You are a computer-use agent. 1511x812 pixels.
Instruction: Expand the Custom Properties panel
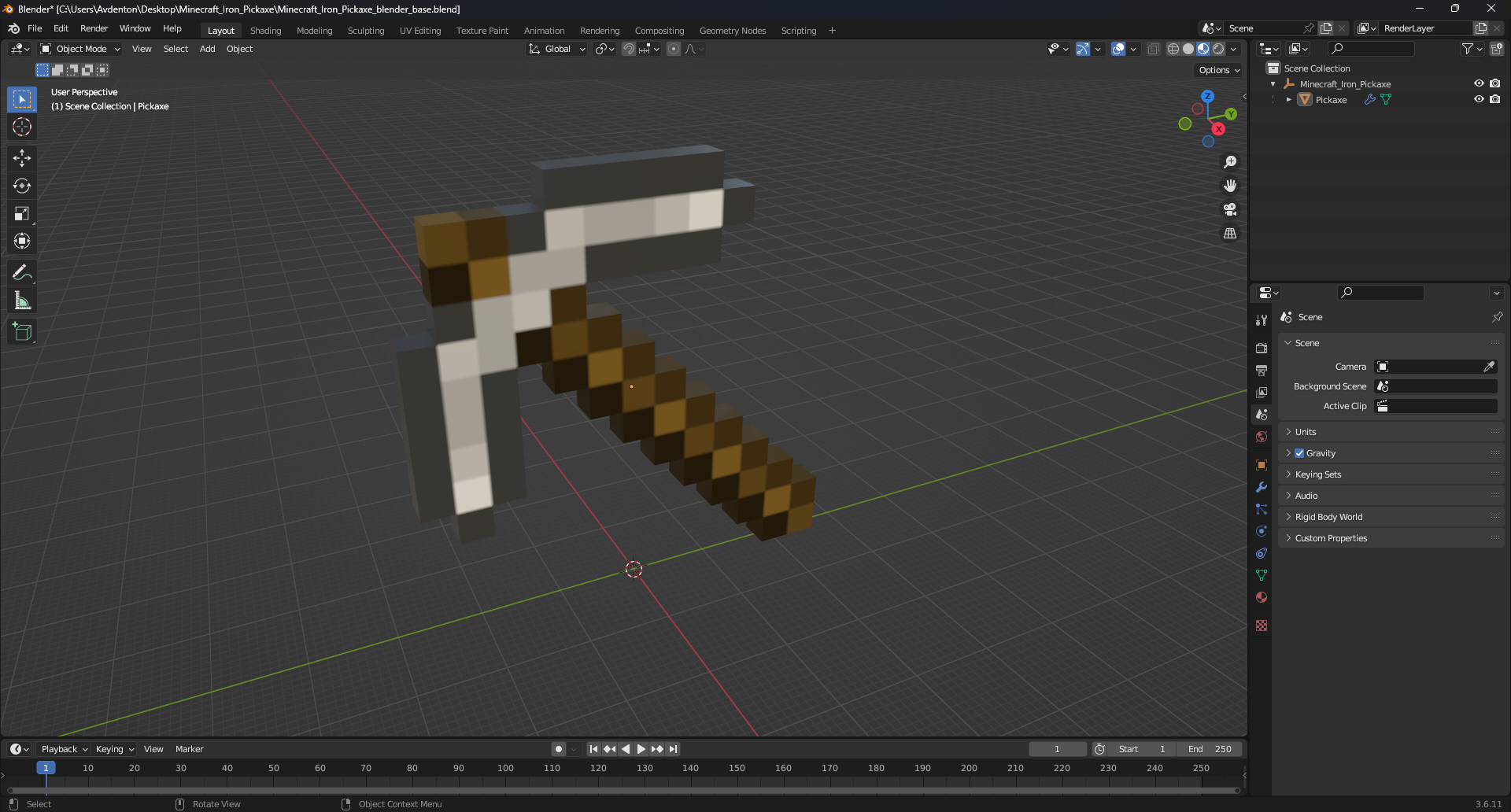[x=1391, y=538]
